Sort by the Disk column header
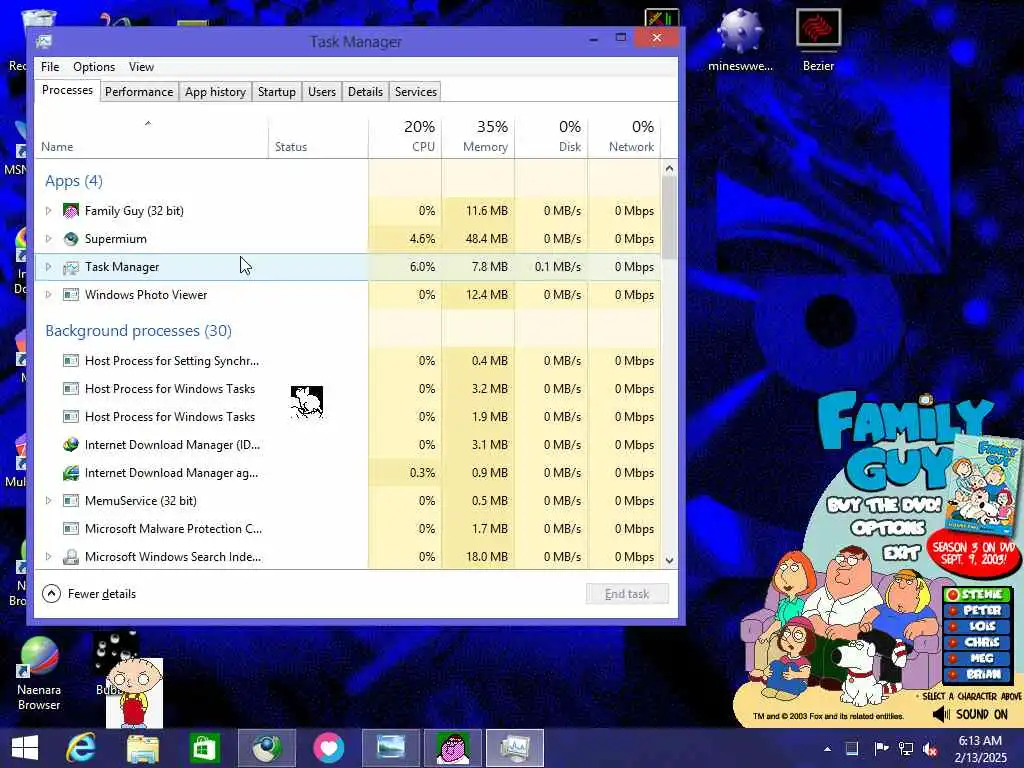Screen dimensions: 1024x768 pos(551,136)
